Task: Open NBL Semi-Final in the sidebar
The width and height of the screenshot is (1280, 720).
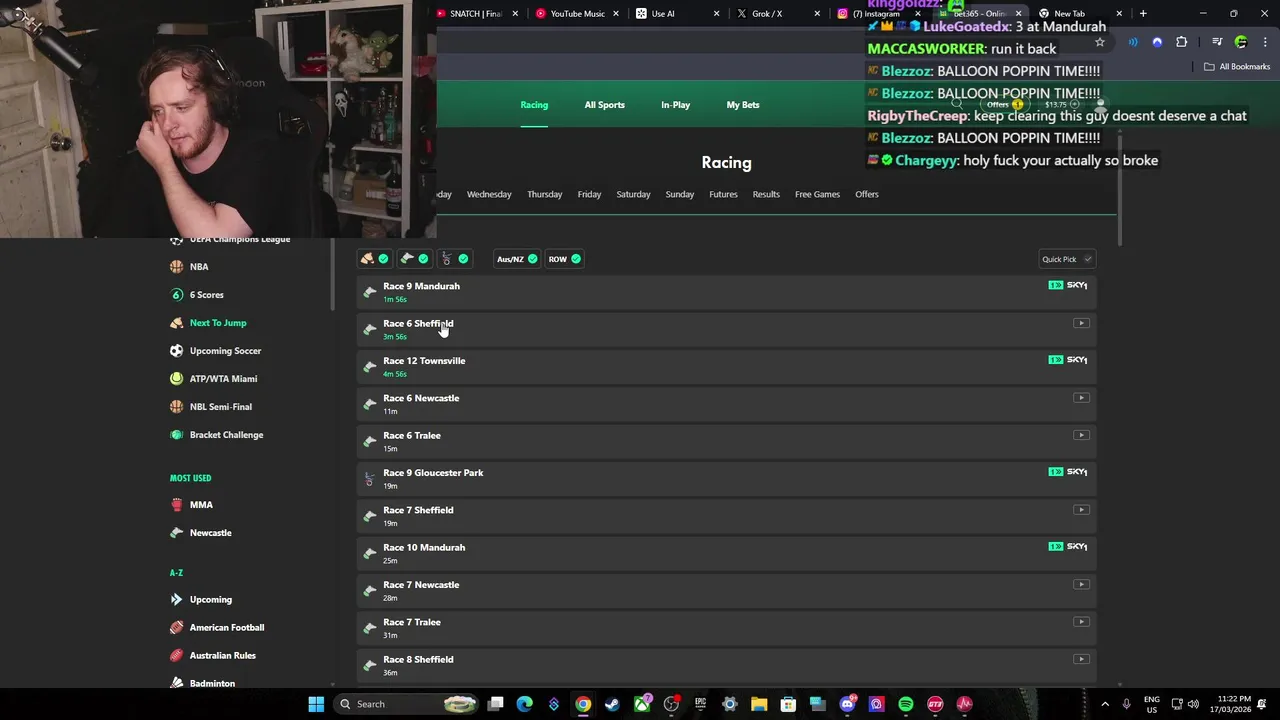Action: coord(221,407)
